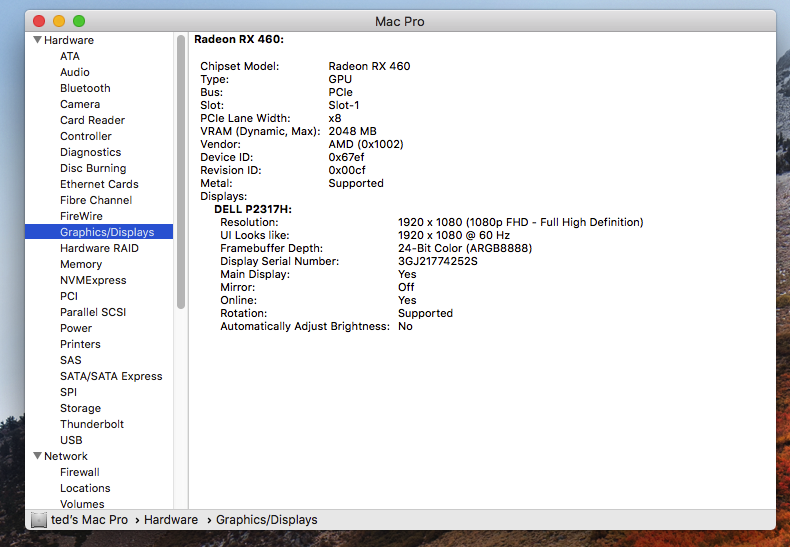Click Graphics/Displays in the path bar
This screenshot has height=547, width=790.
click(267, 519)
